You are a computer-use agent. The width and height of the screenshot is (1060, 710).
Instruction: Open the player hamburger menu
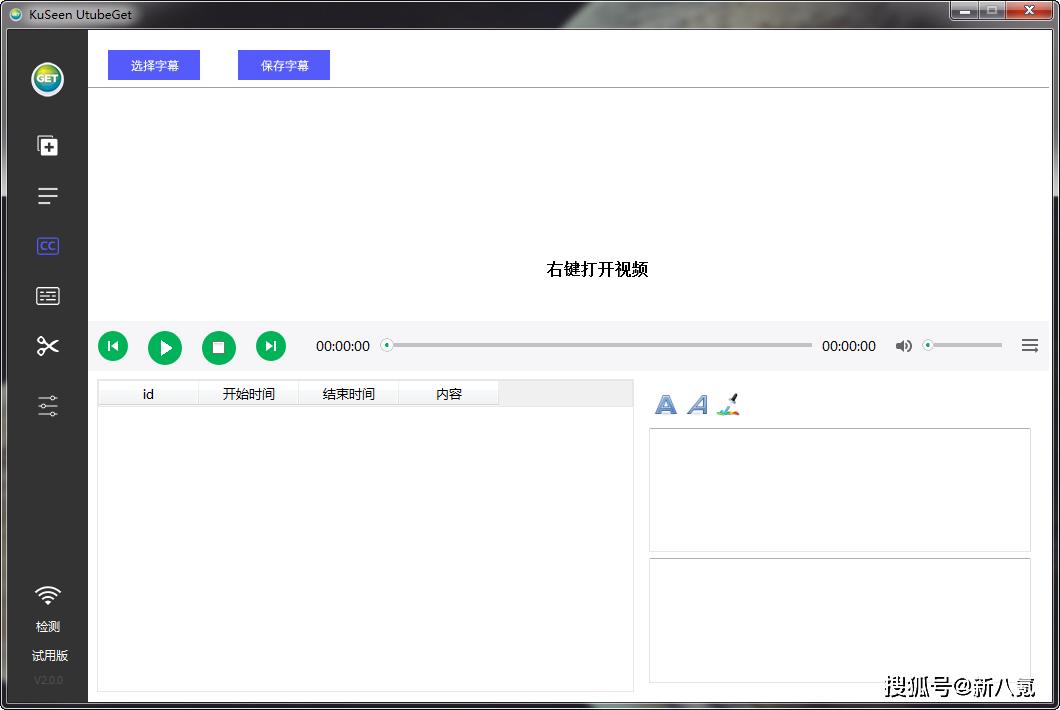(x=1030, y=346)
